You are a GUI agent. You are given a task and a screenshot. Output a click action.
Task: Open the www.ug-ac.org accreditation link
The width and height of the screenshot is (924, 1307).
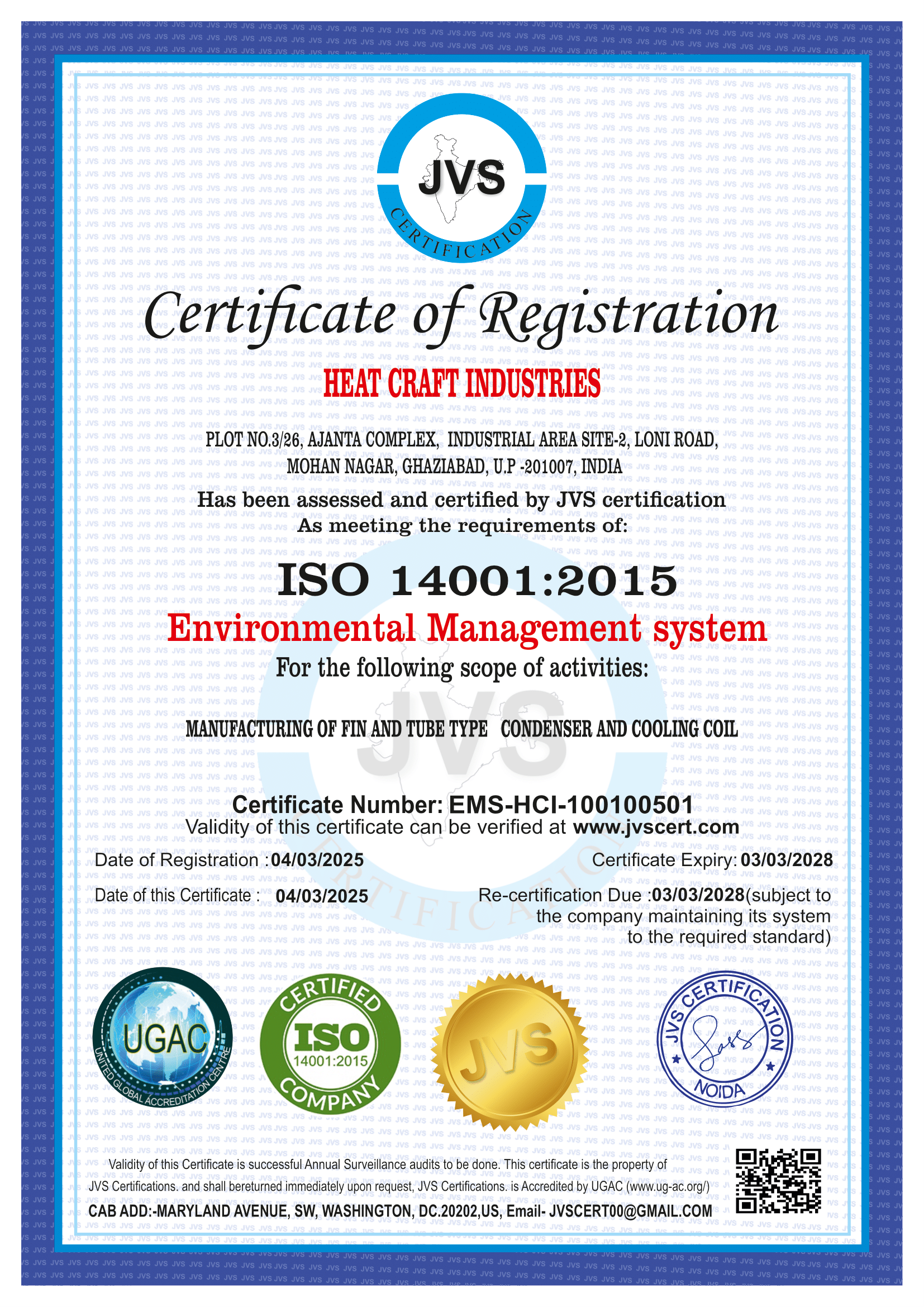click(667, 1186)
